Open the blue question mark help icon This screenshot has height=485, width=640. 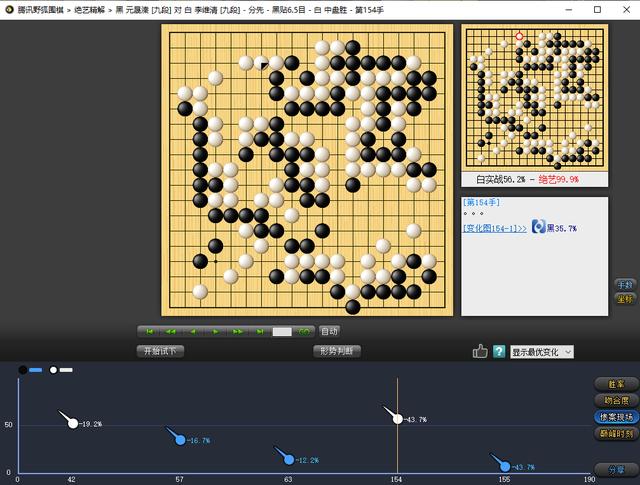pyautogui.click(x=499, y=352)
